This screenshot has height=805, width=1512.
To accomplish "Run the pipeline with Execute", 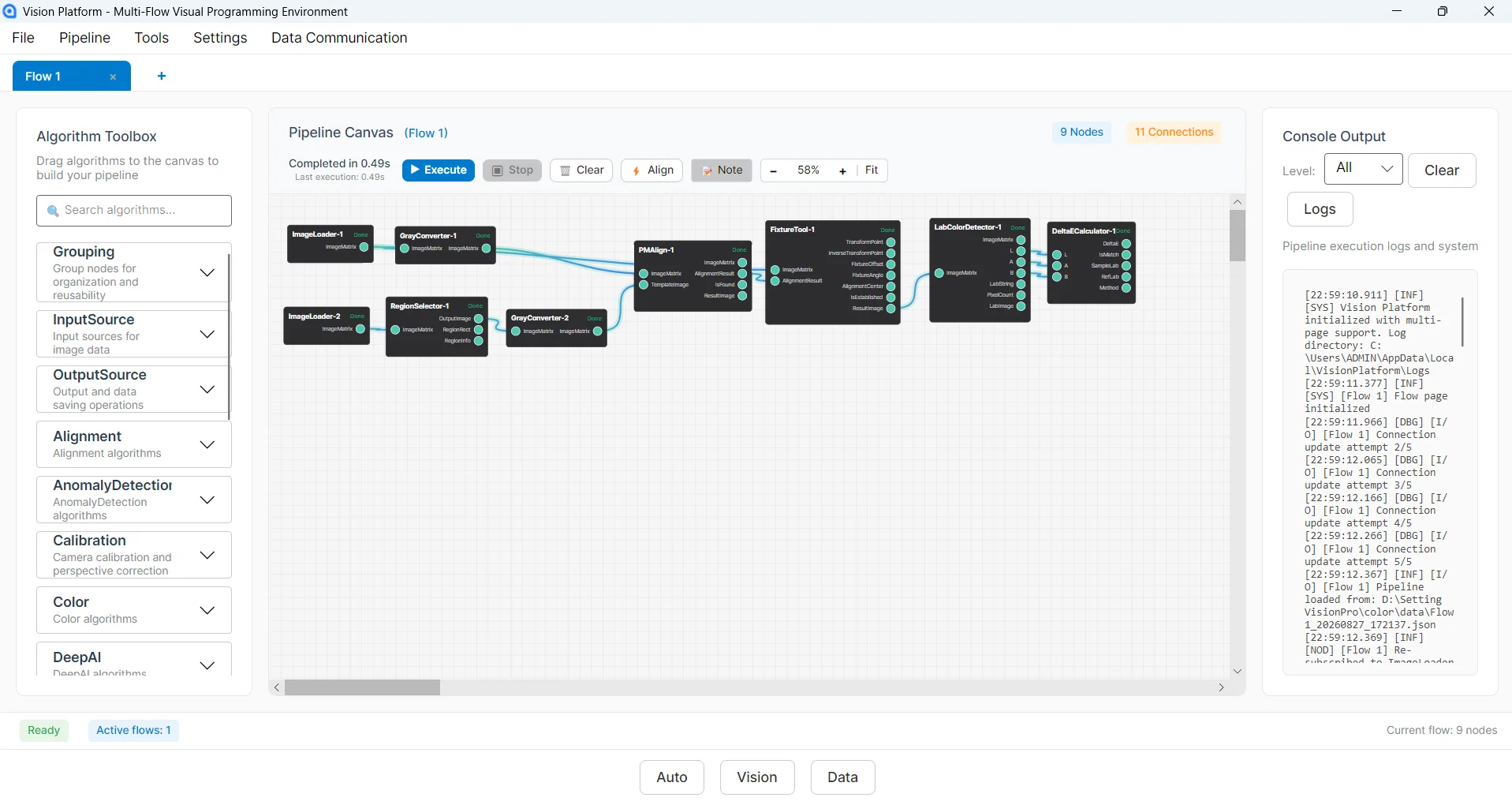I will pyautogui.click(x=439, y=170).
